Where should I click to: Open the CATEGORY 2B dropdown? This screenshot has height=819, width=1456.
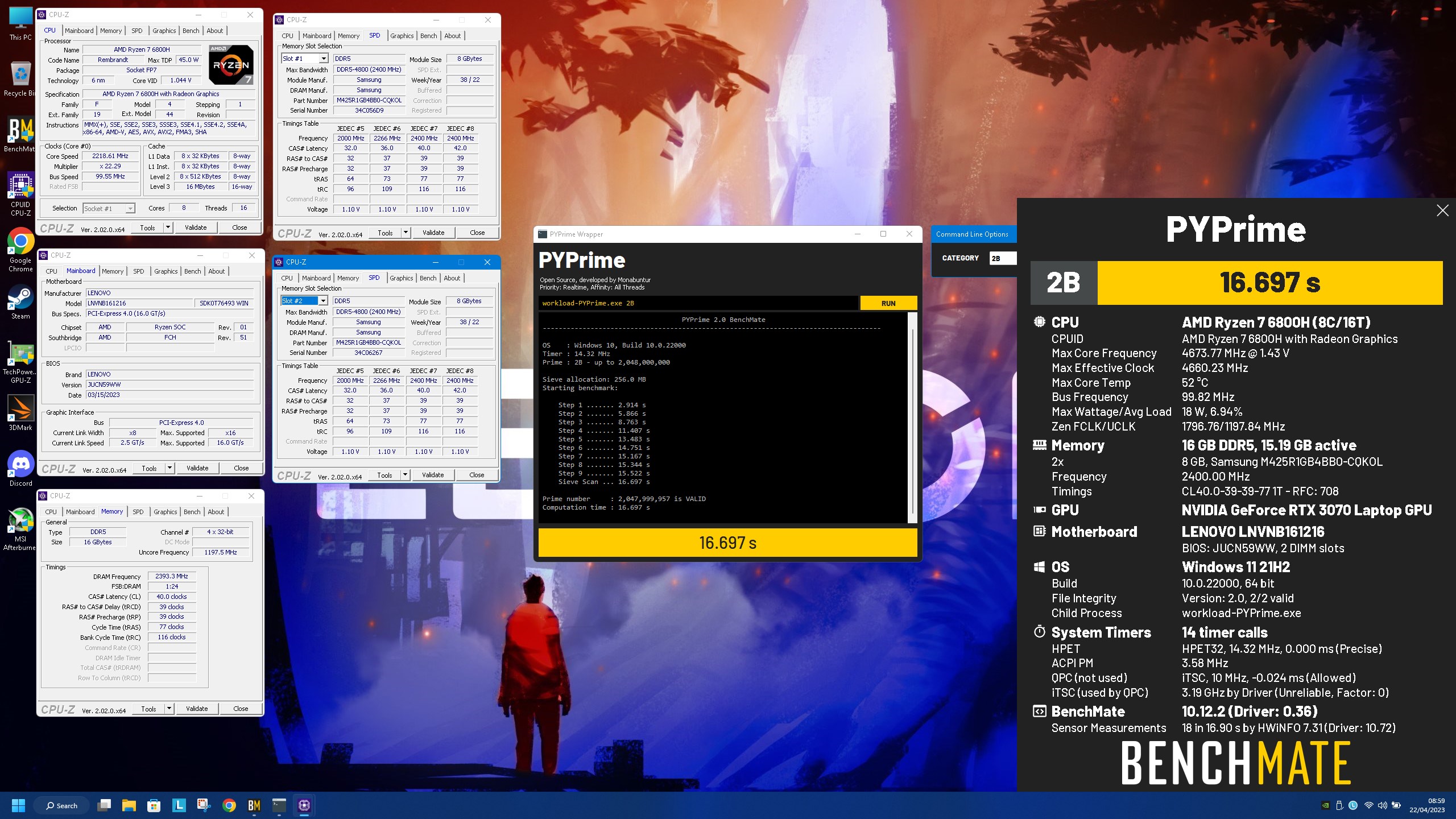[1003, 258]
